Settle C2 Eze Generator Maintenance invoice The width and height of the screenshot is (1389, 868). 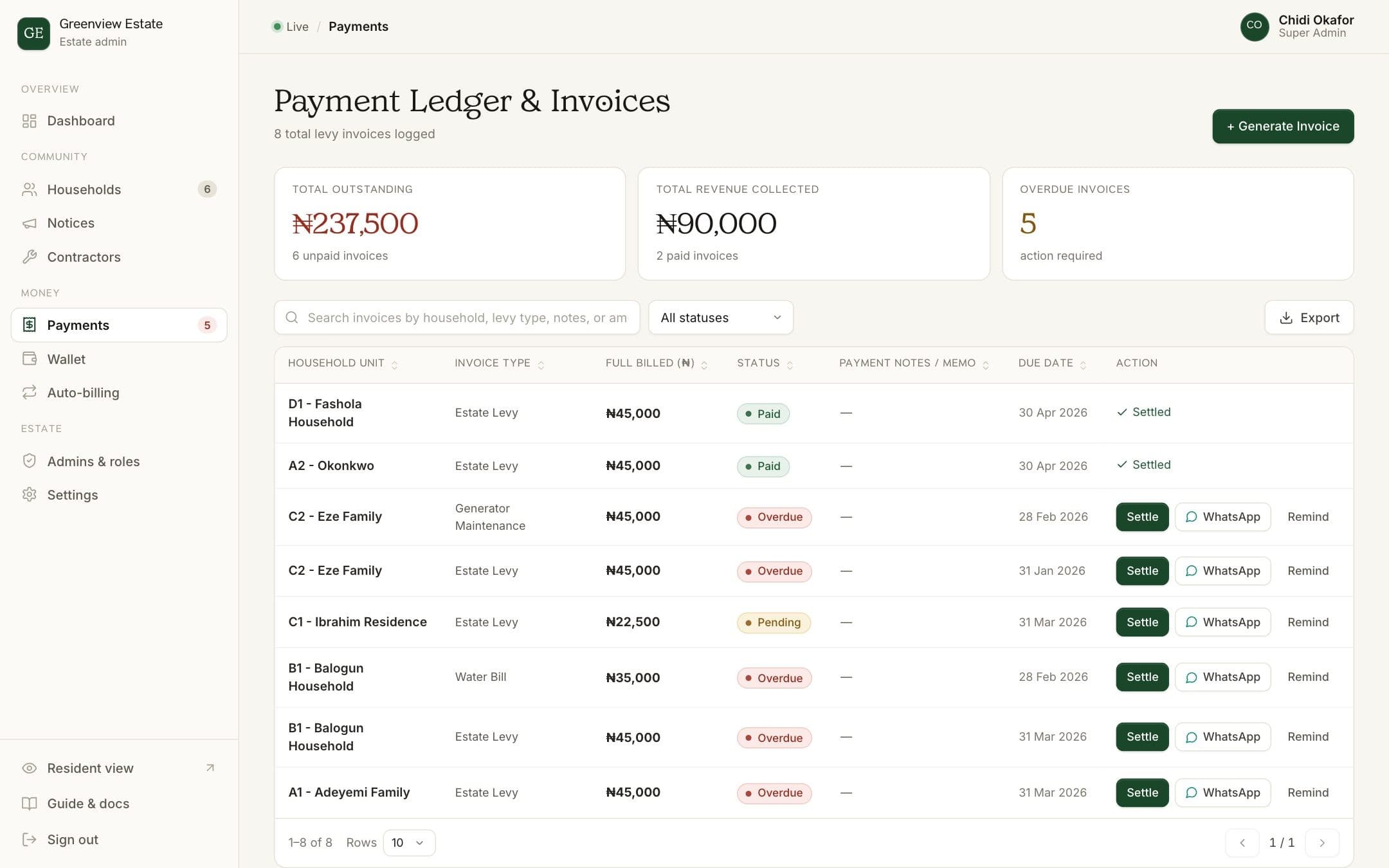(1142, 517)
